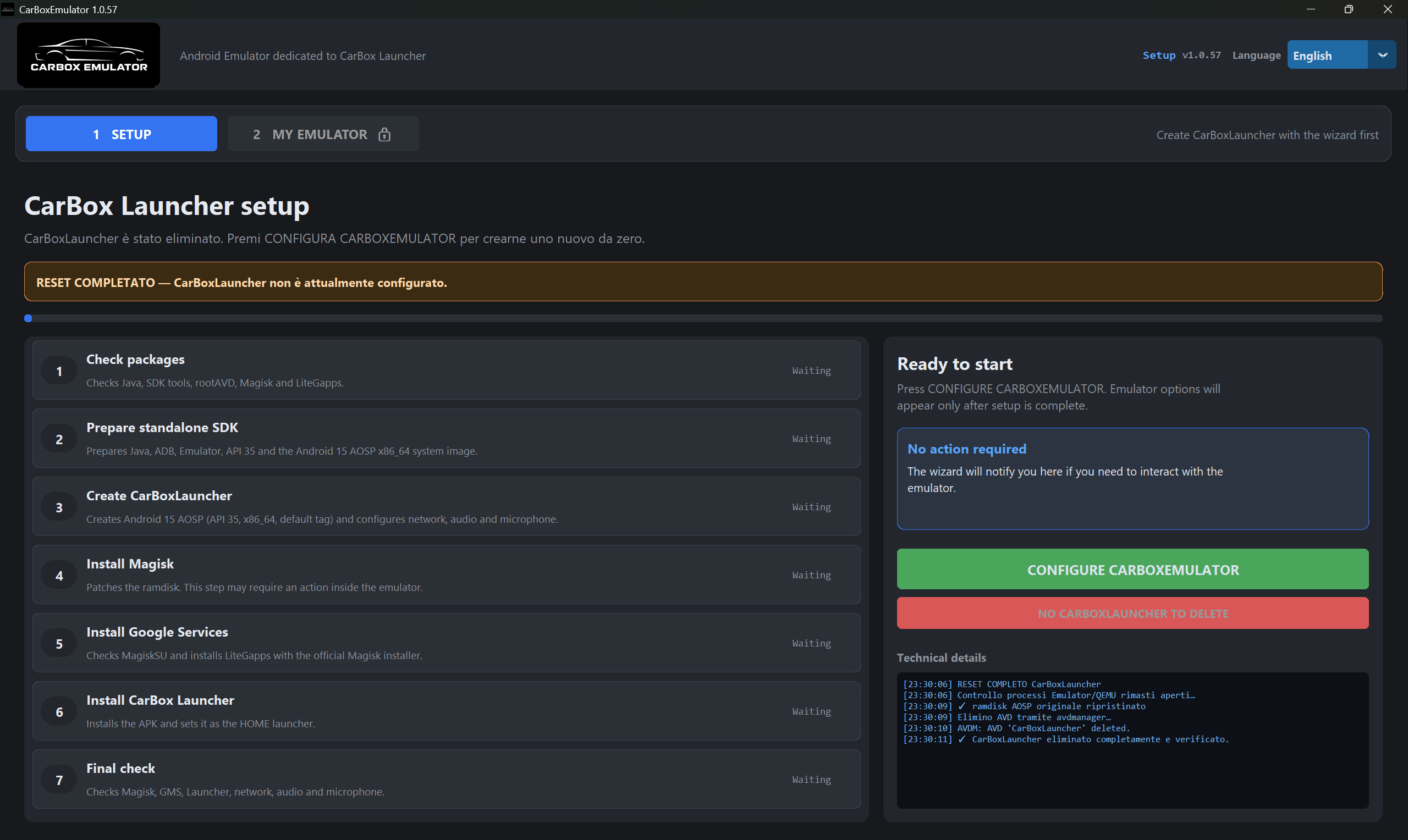
Task: Click the Waiting status of Check packages
Action: tap(811, 371)
